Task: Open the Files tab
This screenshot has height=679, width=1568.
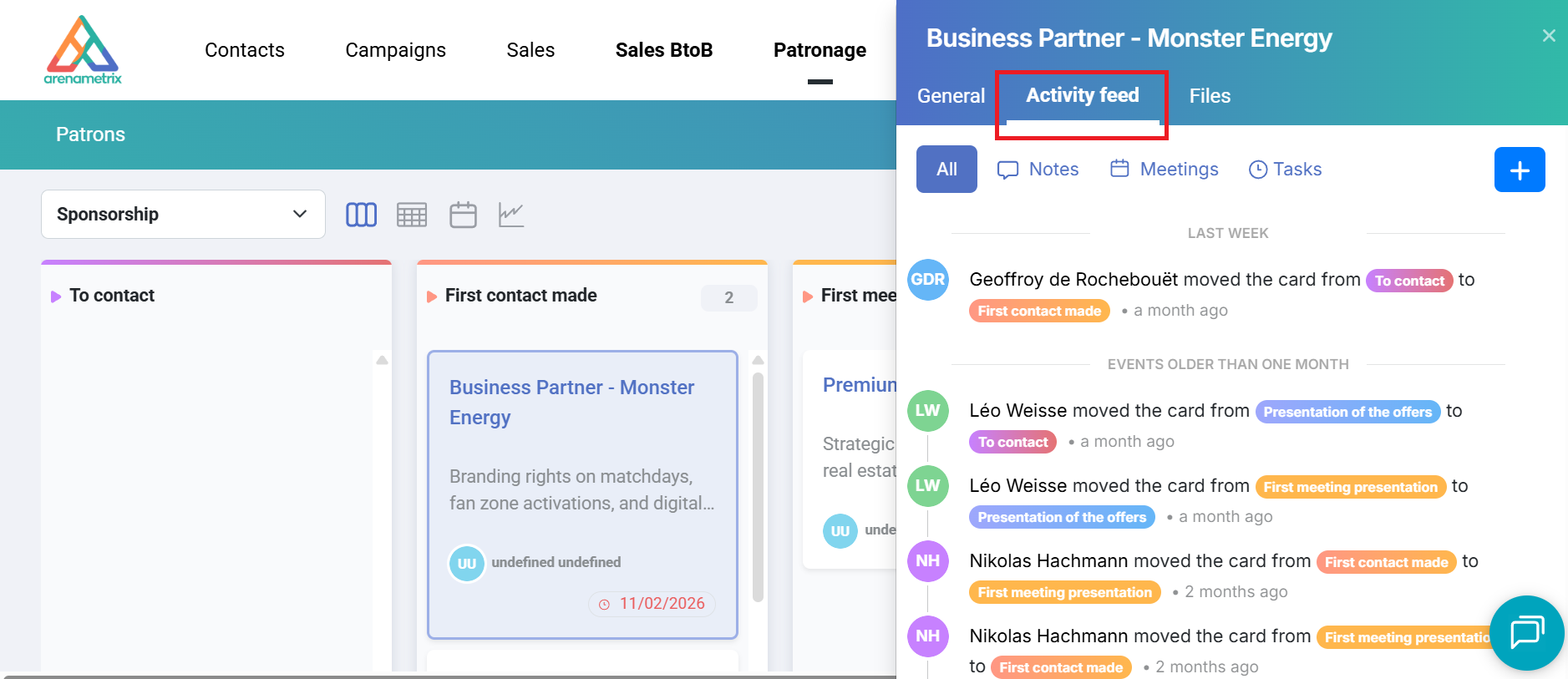Action: coord(1209,96)
